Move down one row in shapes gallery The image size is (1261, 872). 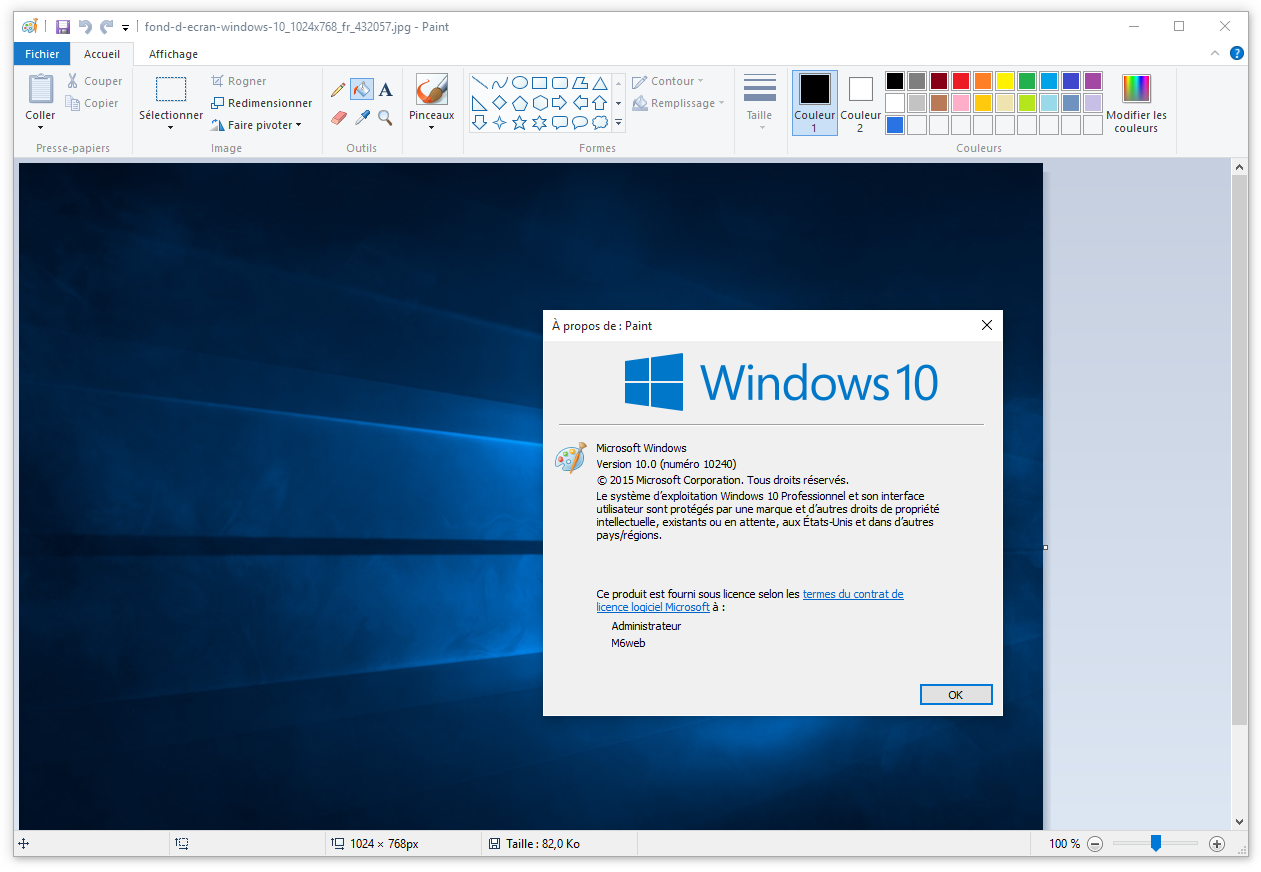coord(618,103)
